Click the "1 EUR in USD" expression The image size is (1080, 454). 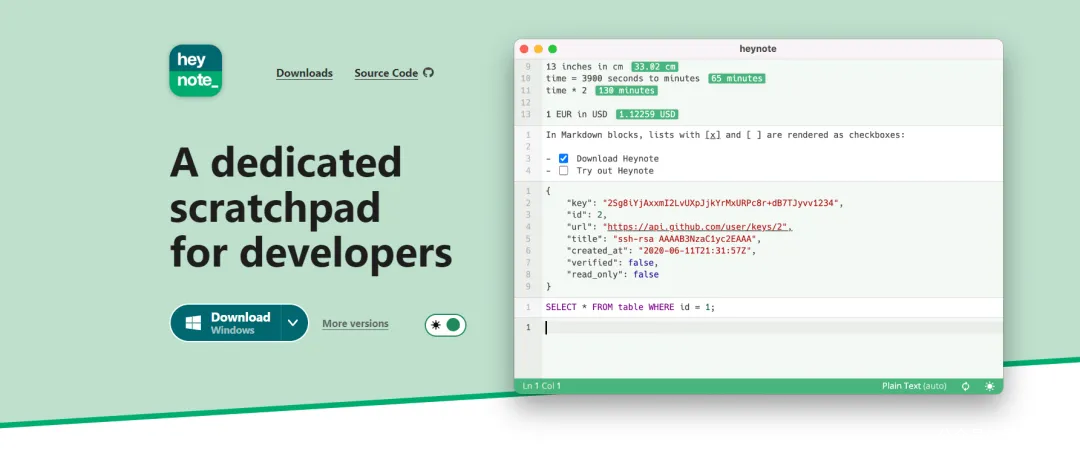[577, 114]
